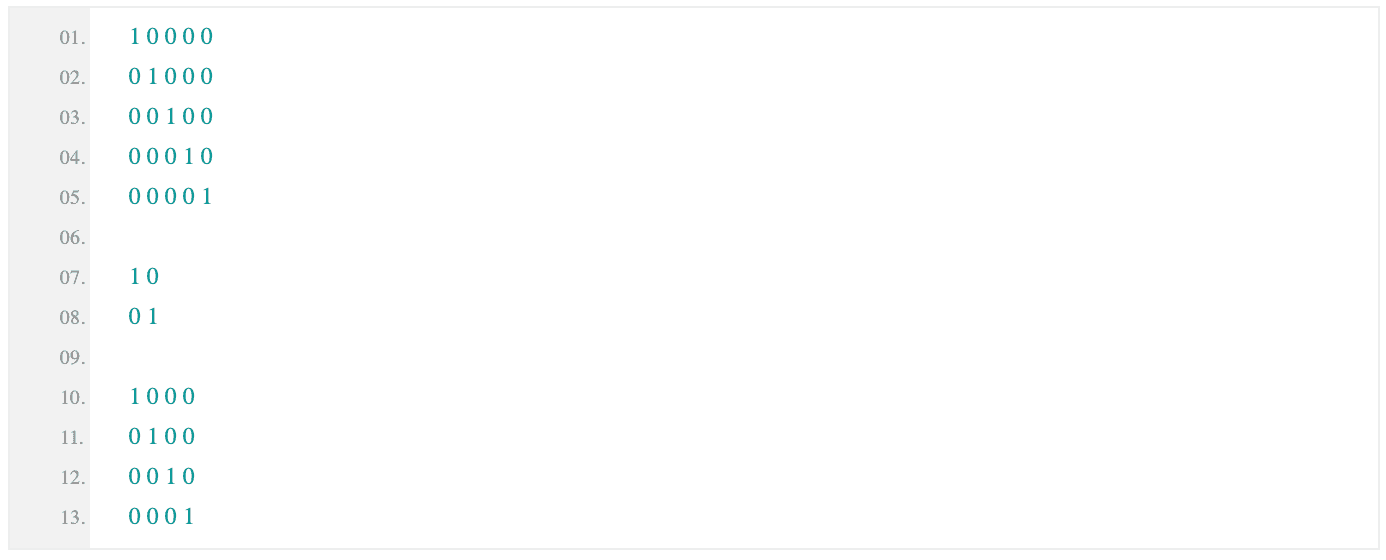
Task: Select the code line '0 1 0 0 0'
Action: click(x=171, y=77)
